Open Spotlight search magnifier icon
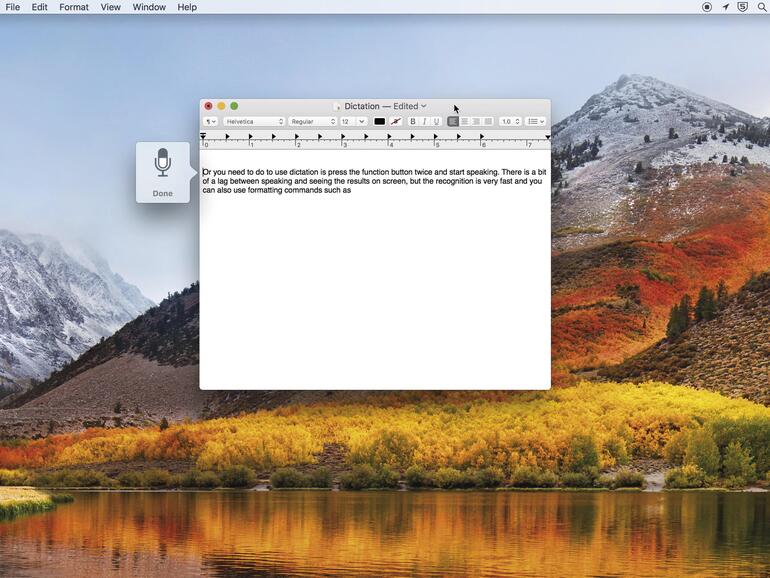This screenshot has width=770, height=578. click(762, 7)
